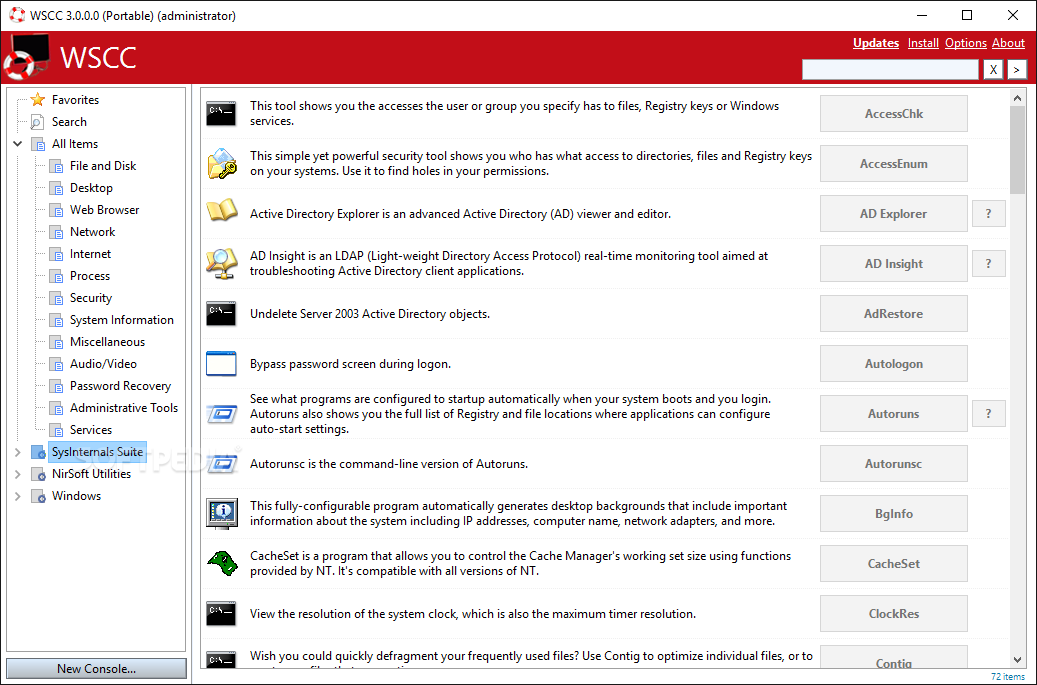Launch AD Insight

893,264
